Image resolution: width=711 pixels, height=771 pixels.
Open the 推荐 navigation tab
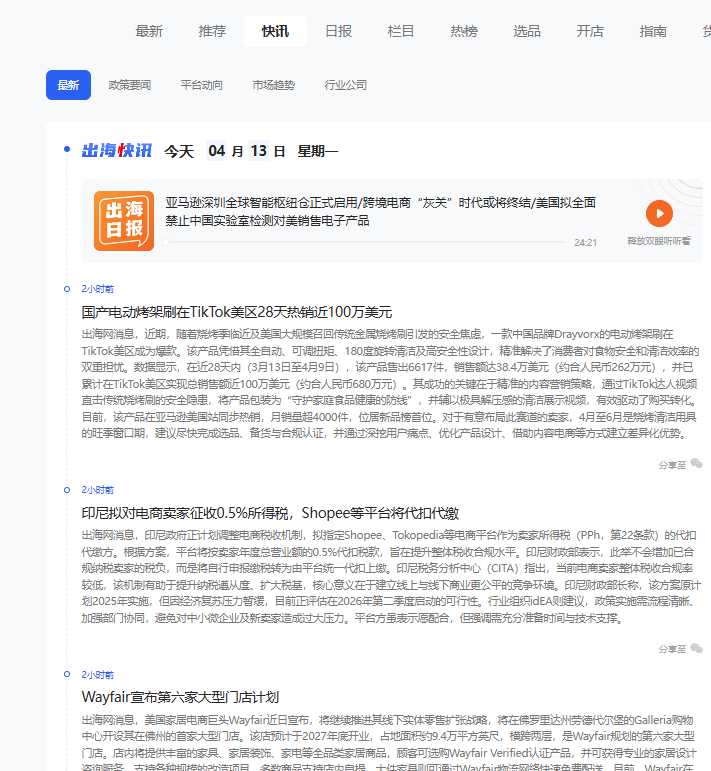point(212,31)
